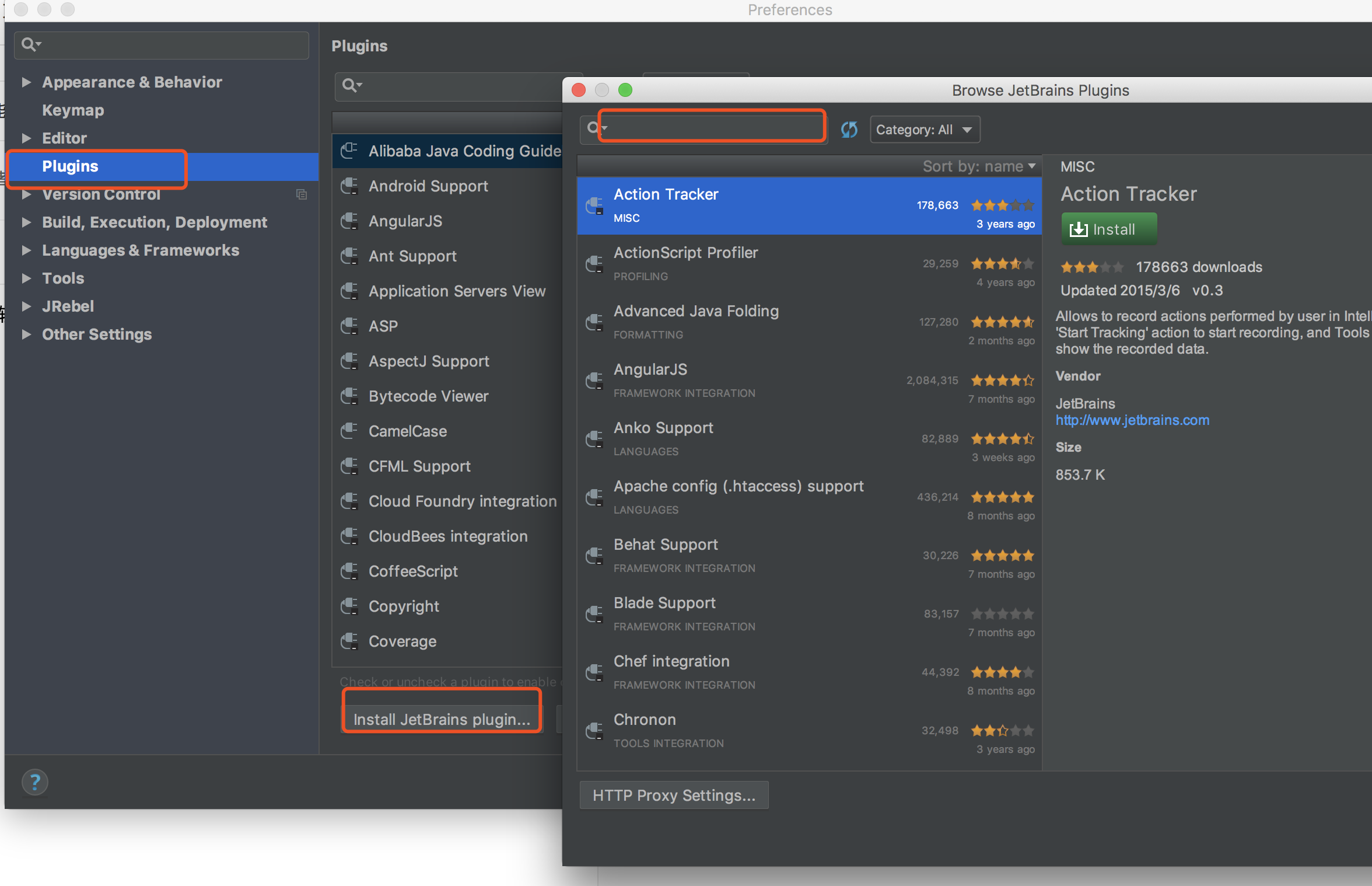
Task: Select Chef integration plugin row
Action: [x=809, y=673]
